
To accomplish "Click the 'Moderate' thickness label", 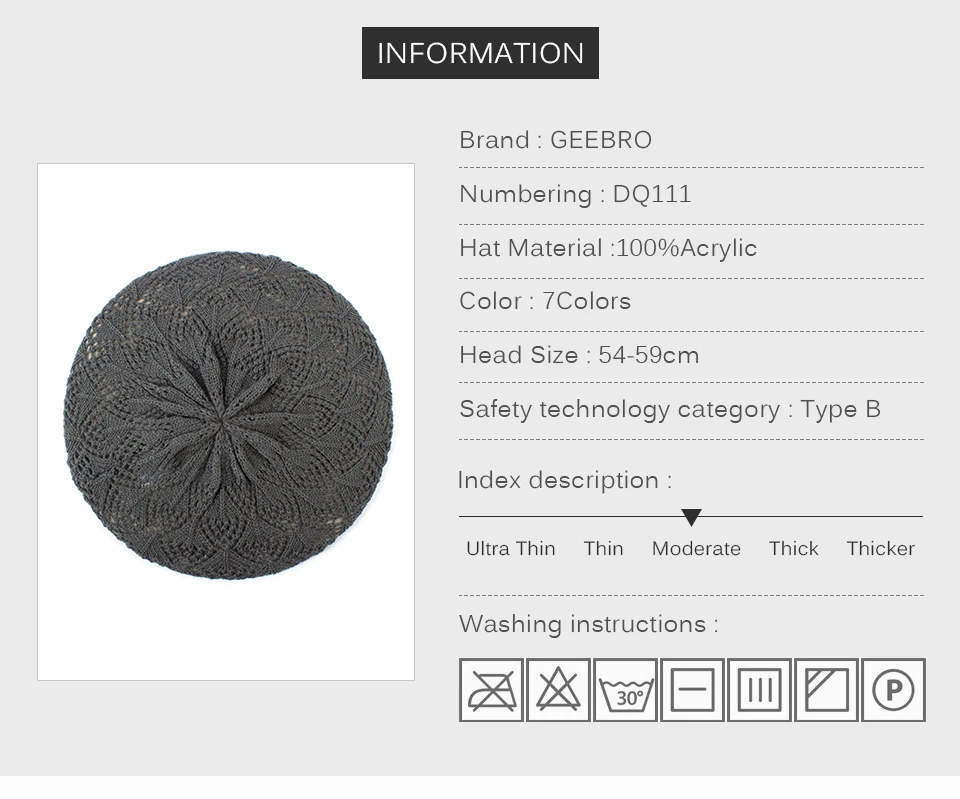I will tap(696, 549).
